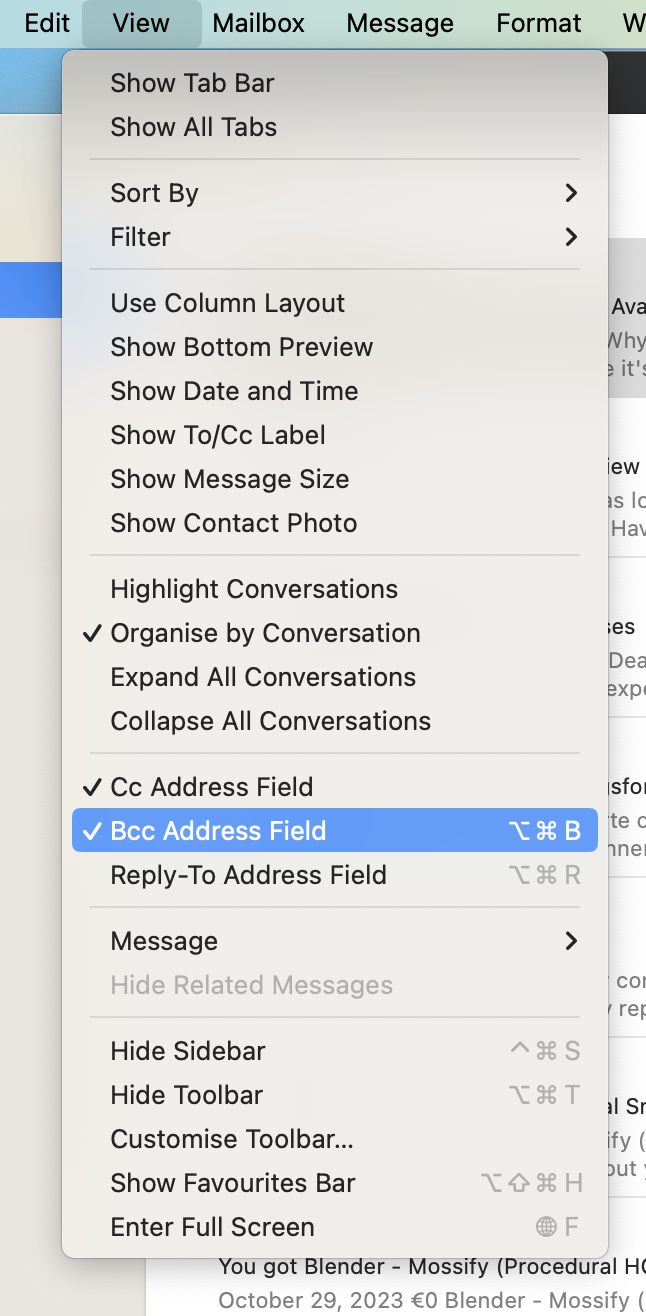Turn on Show Date and Time
The width and height of the screenshot is (646, 1316).
point(234,391)
